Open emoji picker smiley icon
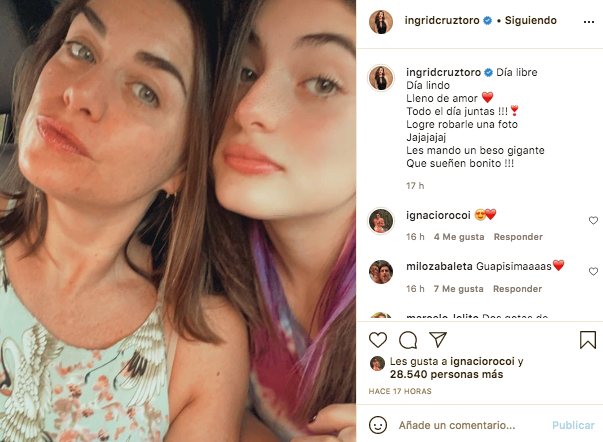This screenshot has width=603, height=442. click(x=380, y=425)
